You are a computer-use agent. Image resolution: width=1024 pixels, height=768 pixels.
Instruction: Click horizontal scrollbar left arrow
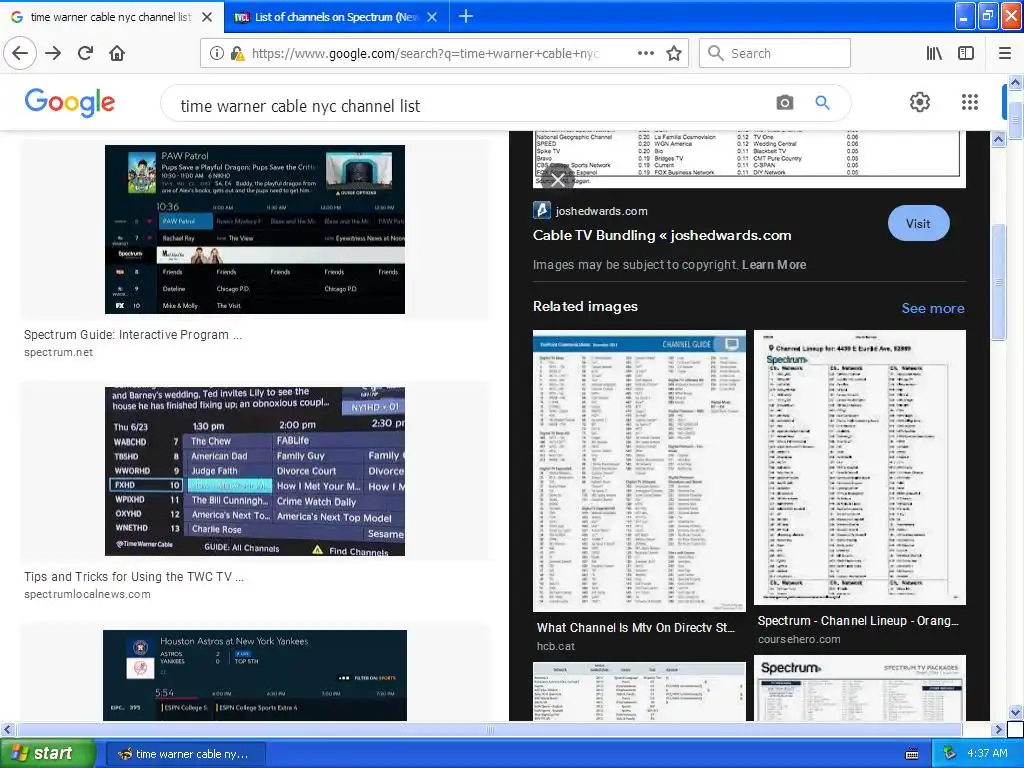tap(7, 729)
